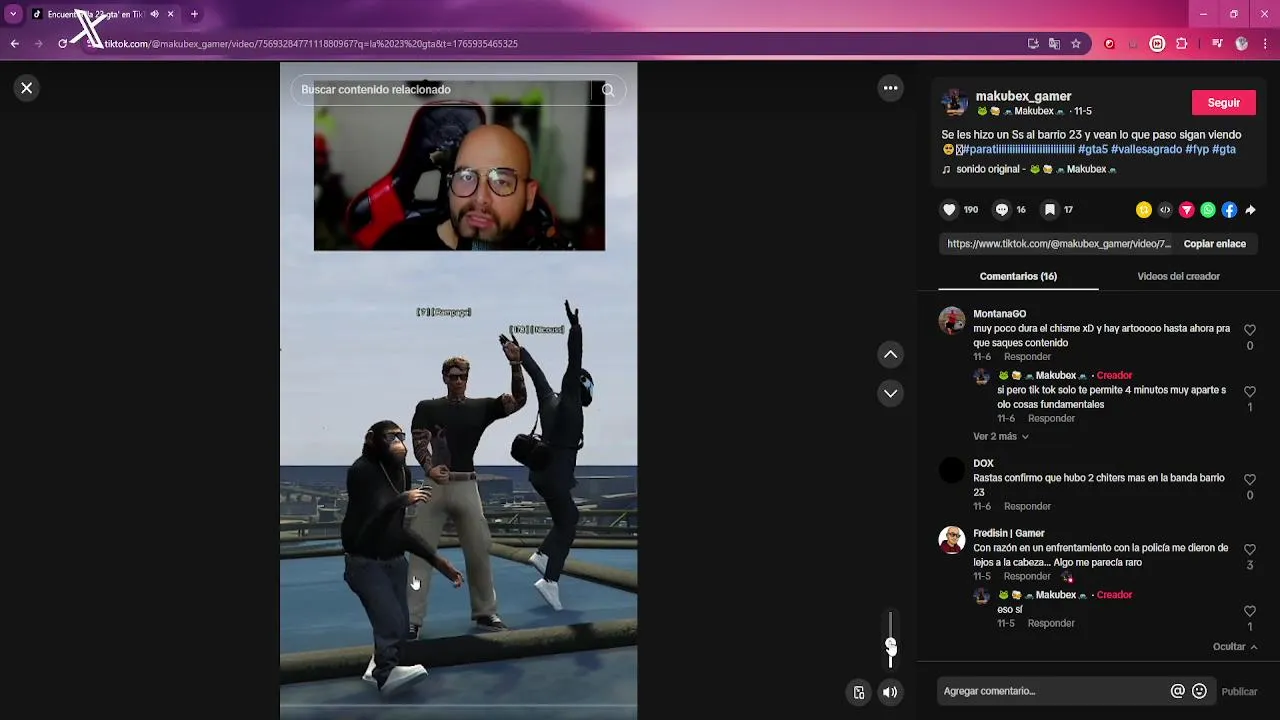Open makubex_gamer profile name

pos(1023,96)
